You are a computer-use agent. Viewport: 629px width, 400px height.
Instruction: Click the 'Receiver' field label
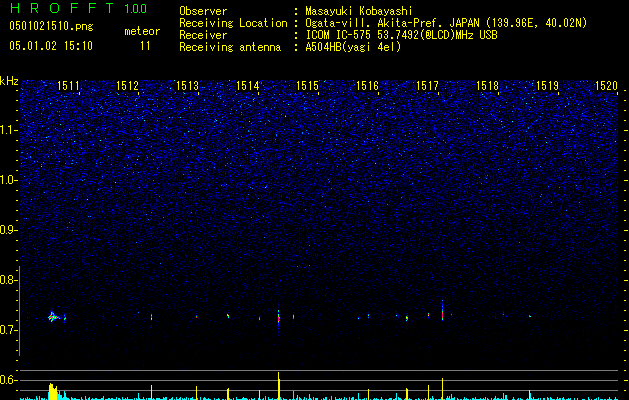click(x=203, y=35)
